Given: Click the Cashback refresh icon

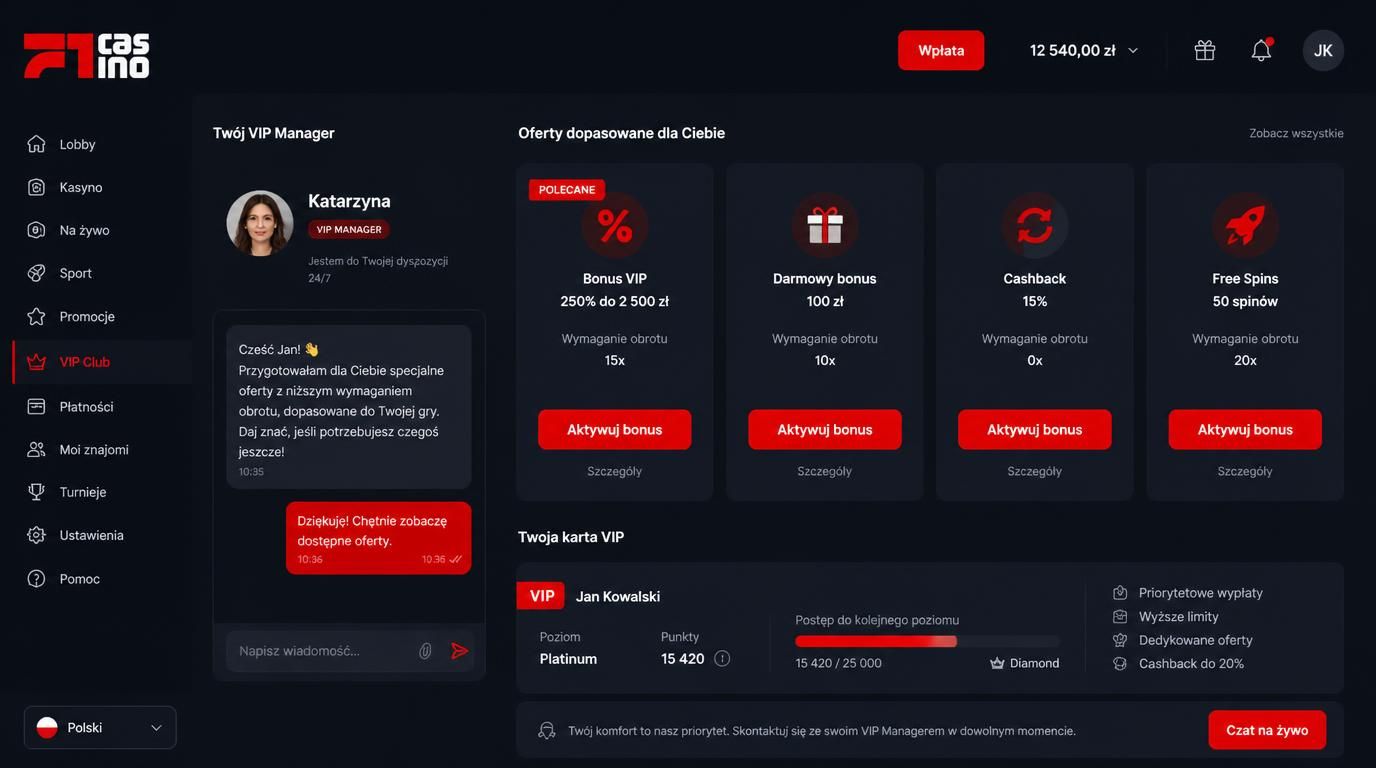Looking at the screenshot, I should point(1034,225).
